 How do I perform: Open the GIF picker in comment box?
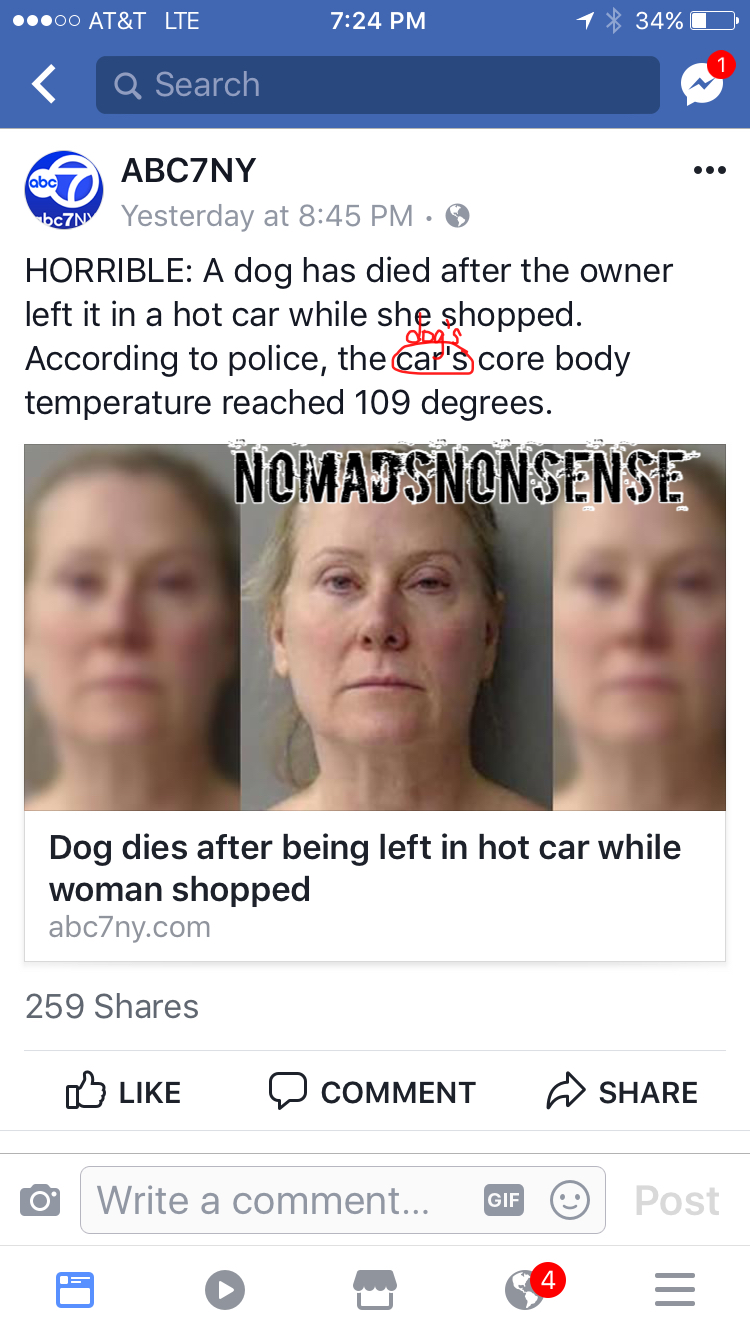pos(503,1200)
